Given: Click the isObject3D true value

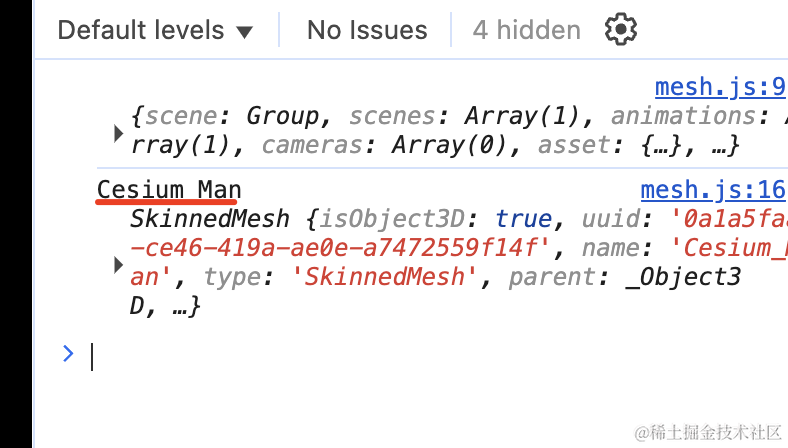Looking at the screenshot, I should [x=523, y=219].
